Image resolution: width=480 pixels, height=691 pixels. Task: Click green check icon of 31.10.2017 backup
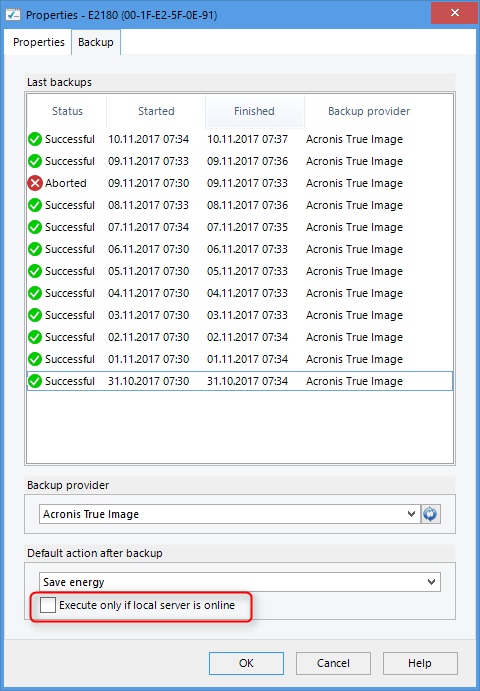[x=35, y=381]
